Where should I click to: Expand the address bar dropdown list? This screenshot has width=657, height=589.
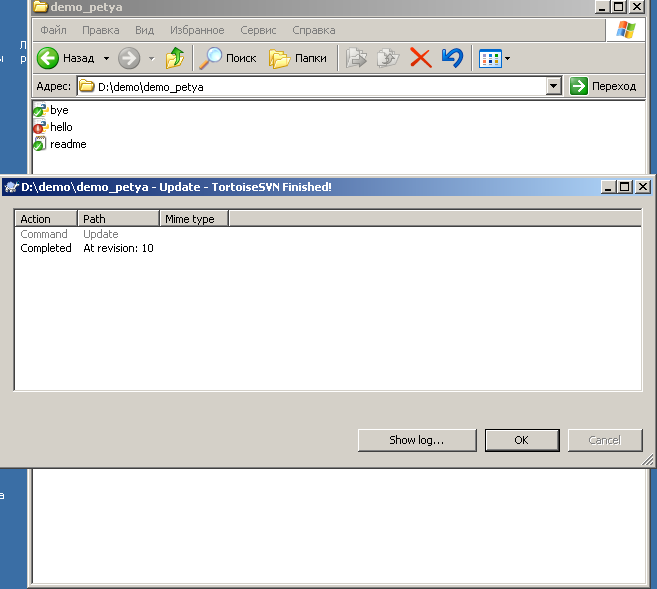(554, 86)
